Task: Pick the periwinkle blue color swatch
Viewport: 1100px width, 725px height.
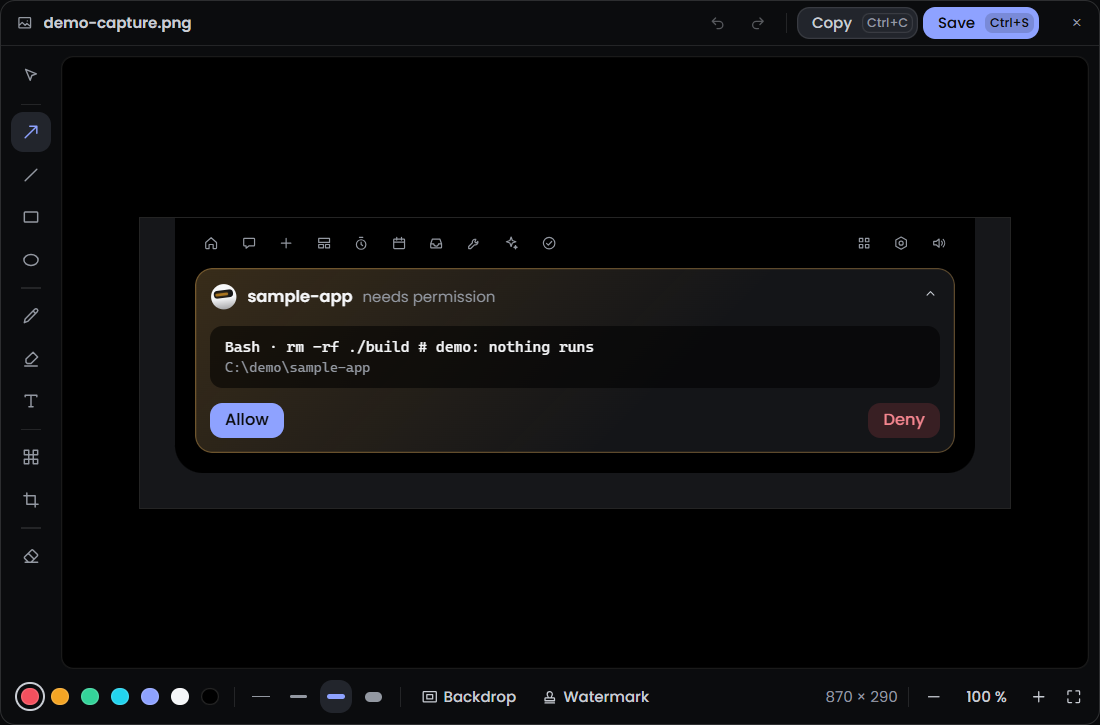Action: click(150, 697)
